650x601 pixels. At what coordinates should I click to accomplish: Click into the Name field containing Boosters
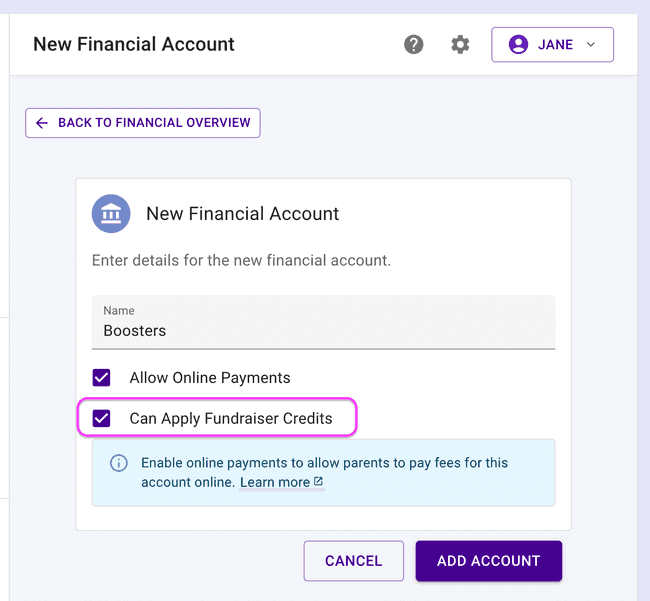pos(323,330)
